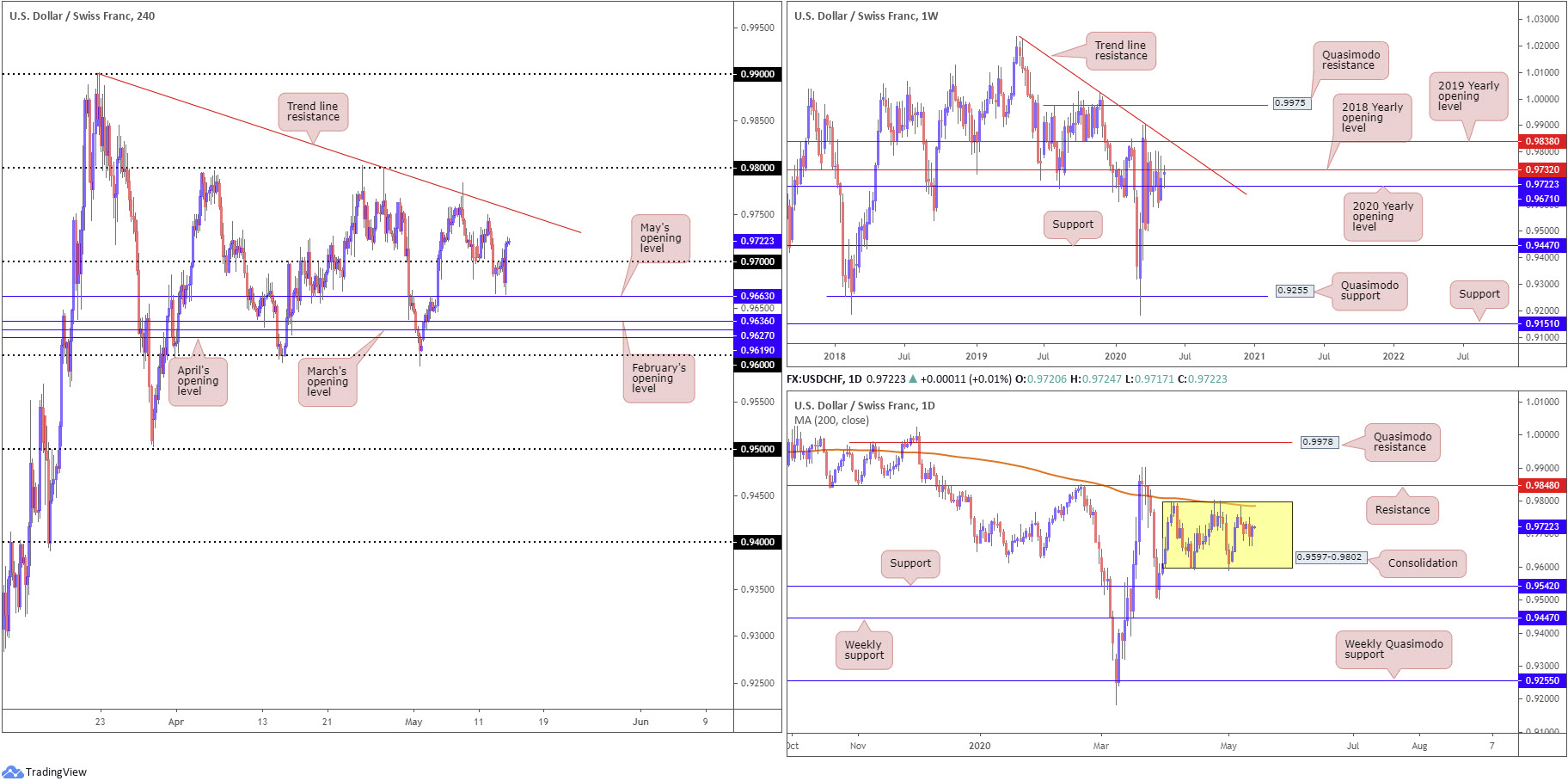Click the yellow consolidation box on daily chart

pos(1227,535)
